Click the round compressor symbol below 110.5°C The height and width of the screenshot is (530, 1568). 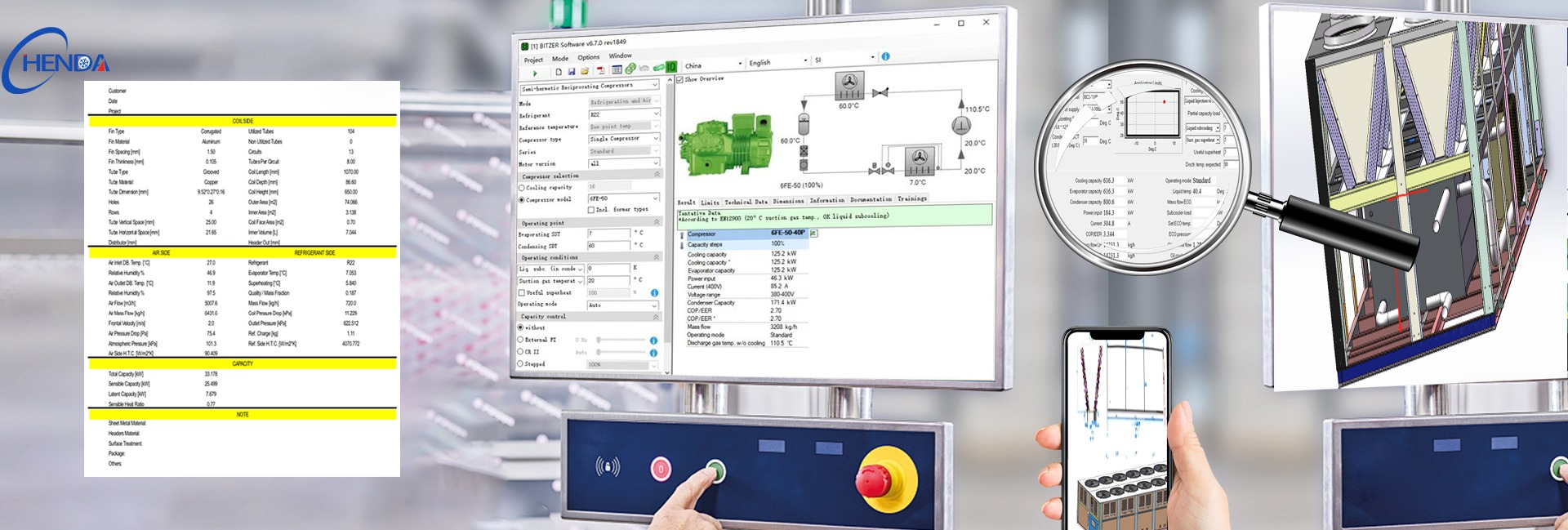coord(961,126)
